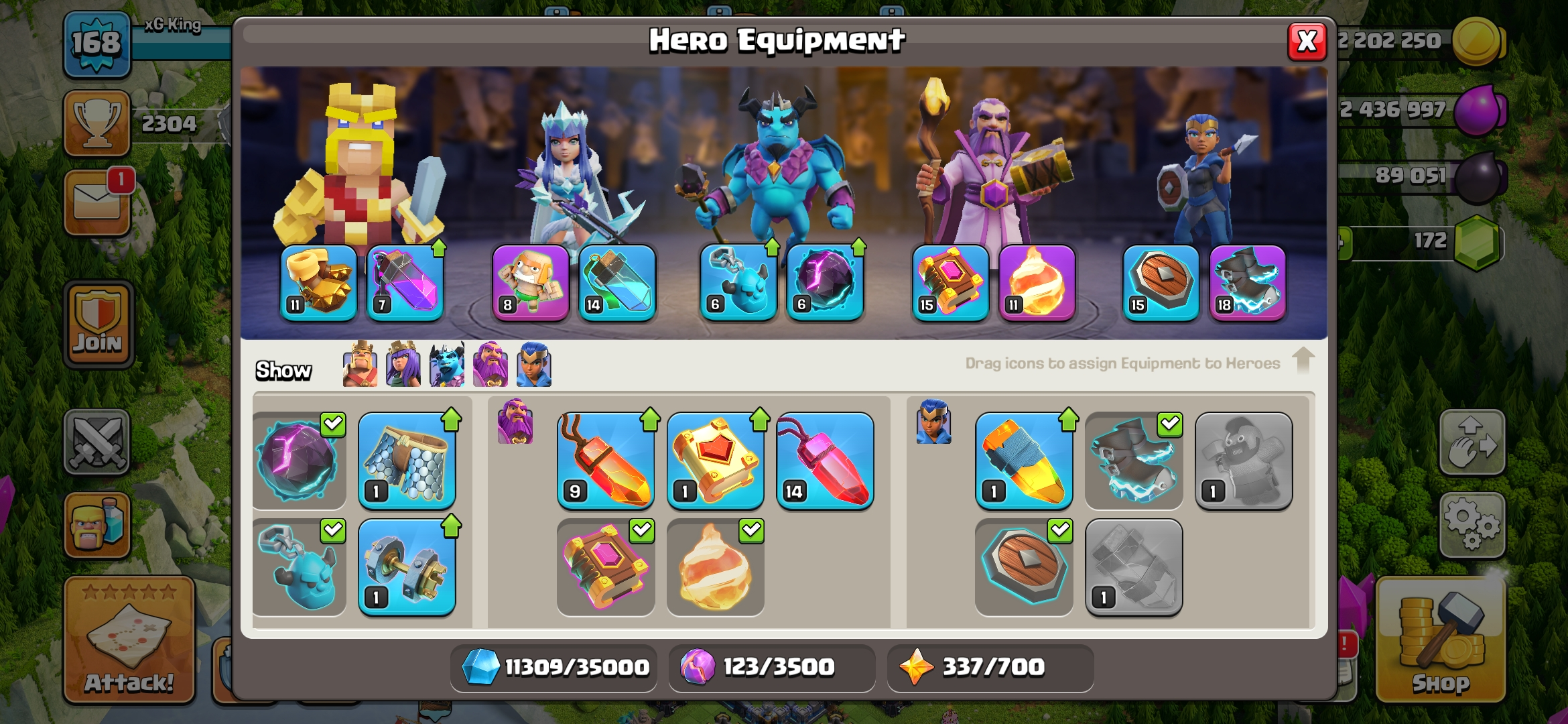Filter equipment by Barbarian King
Viewport: 1568px width, 724px height.
[360, 364]
